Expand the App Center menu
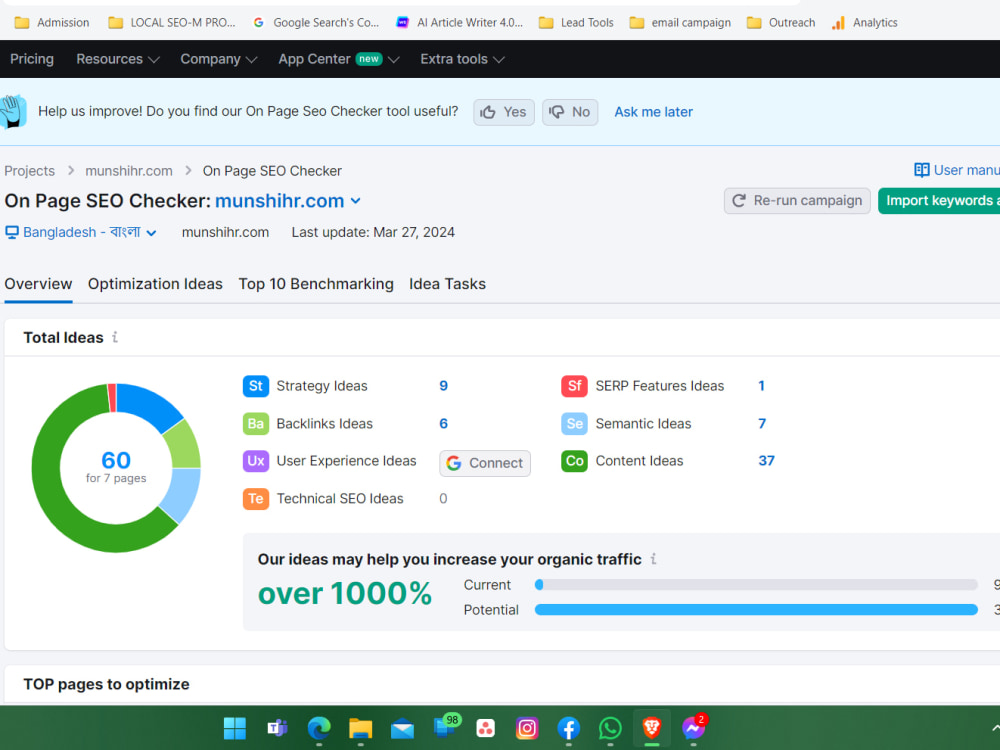The height and width of the screenshot is (750, 1000). 339,59
